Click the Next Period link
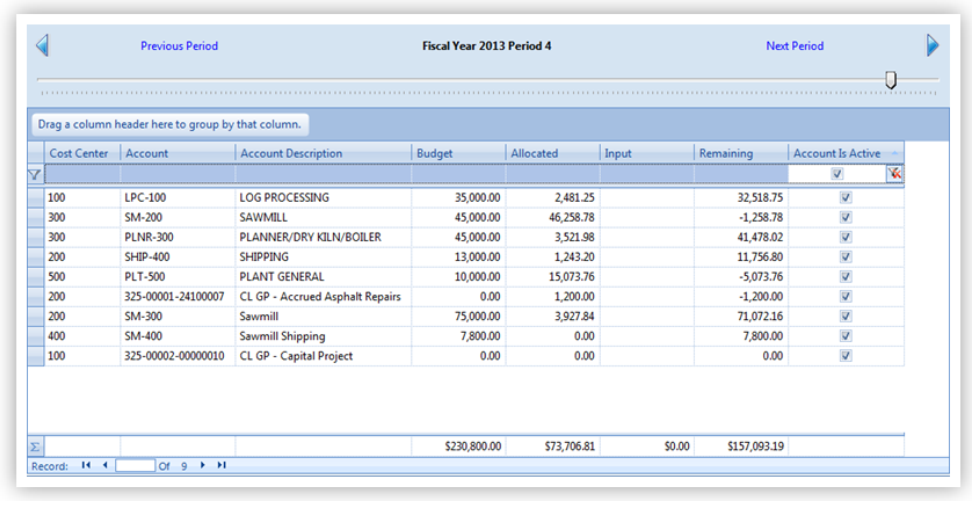The height and width of the screenshot is (507, 978). pos(794,46)
